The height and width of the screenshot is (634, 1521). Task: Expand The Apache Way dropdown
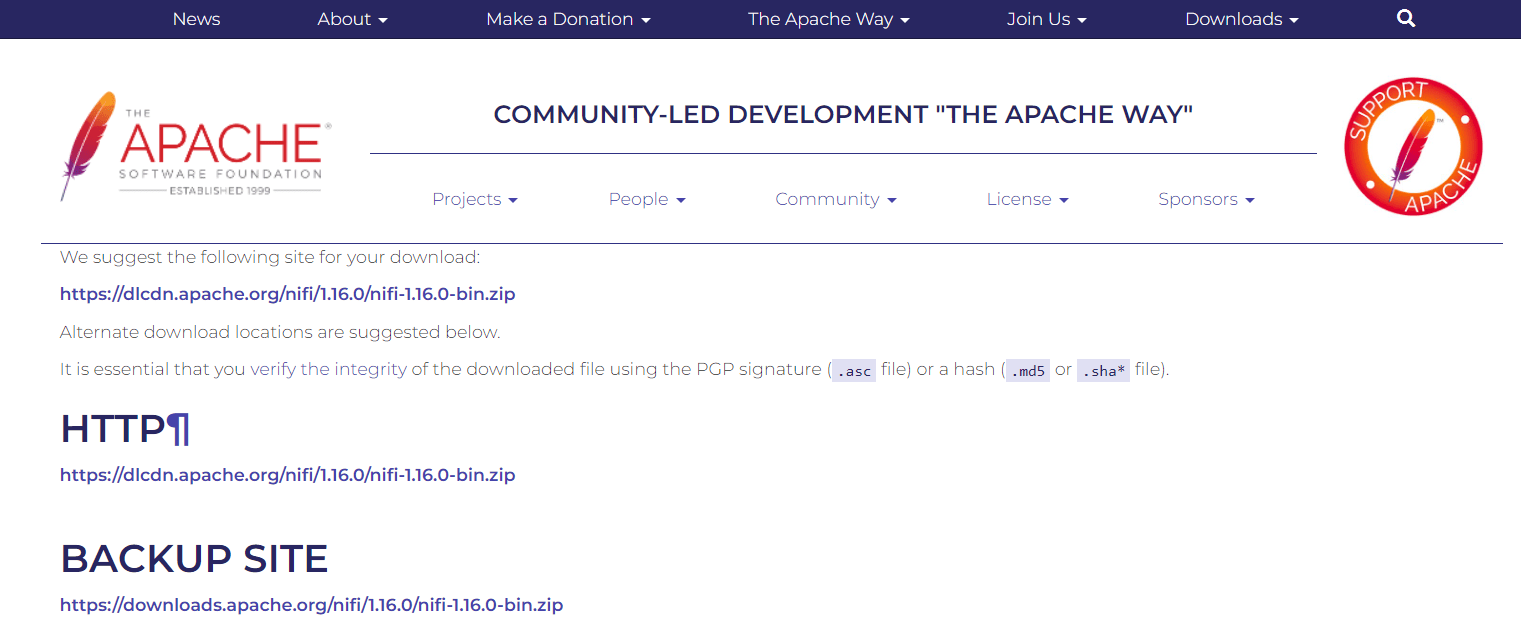click(x=828, y=18)
